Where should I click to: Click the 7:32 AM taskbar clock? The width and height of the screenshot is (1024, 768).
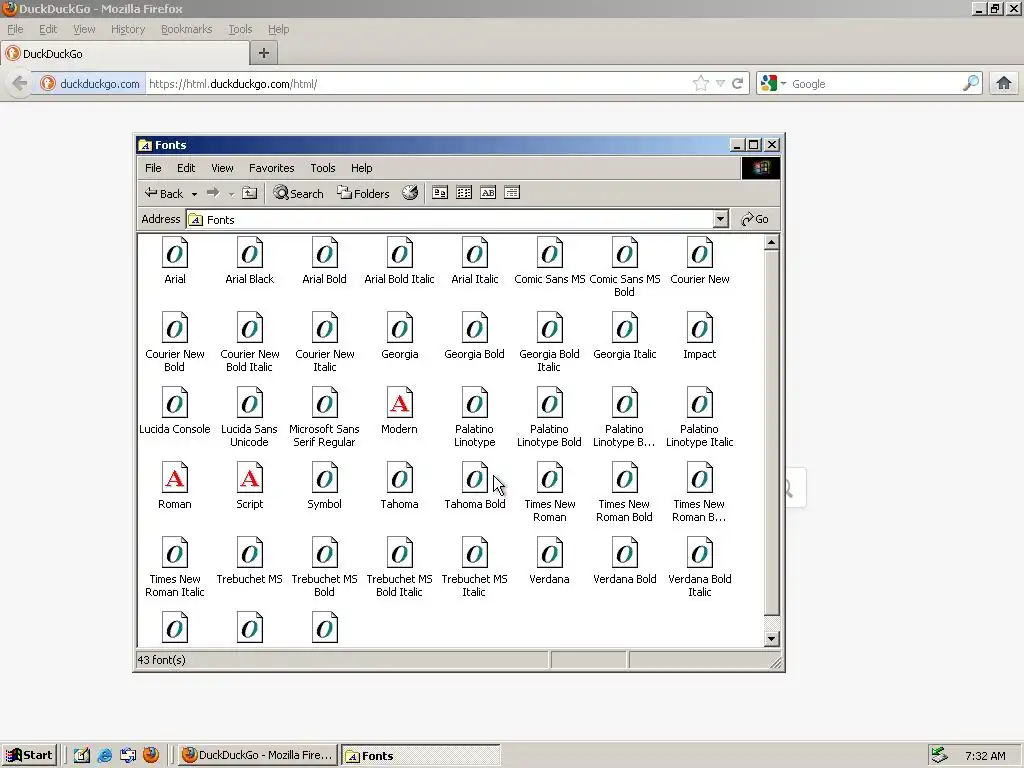coord(985,756)
